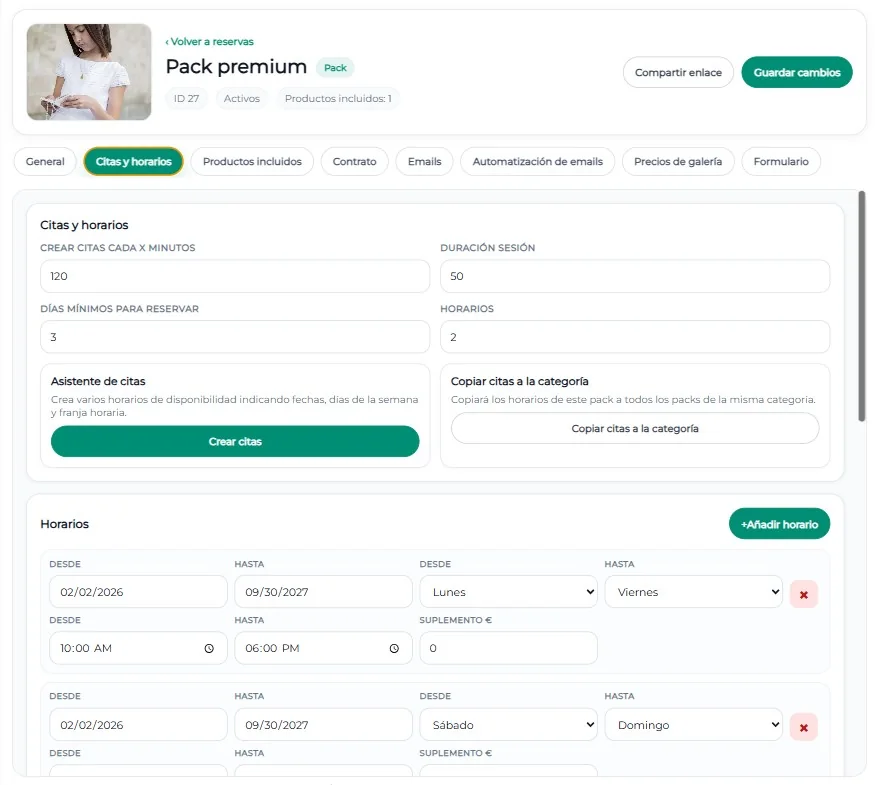Click the Pack premium title
Viewport: 875px width, 785px height.
click(236, 66)
